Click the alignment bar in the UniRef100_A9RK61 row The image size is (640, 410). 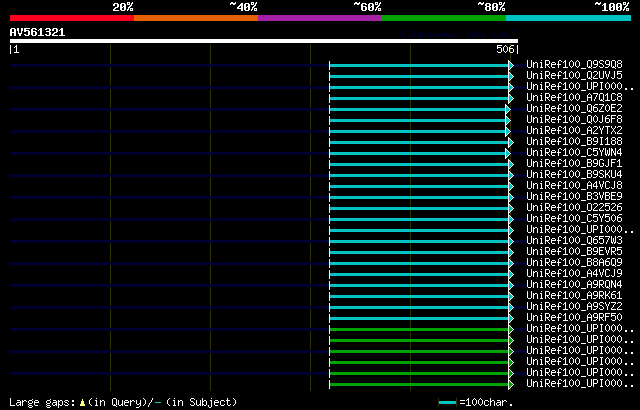point(419,297)
